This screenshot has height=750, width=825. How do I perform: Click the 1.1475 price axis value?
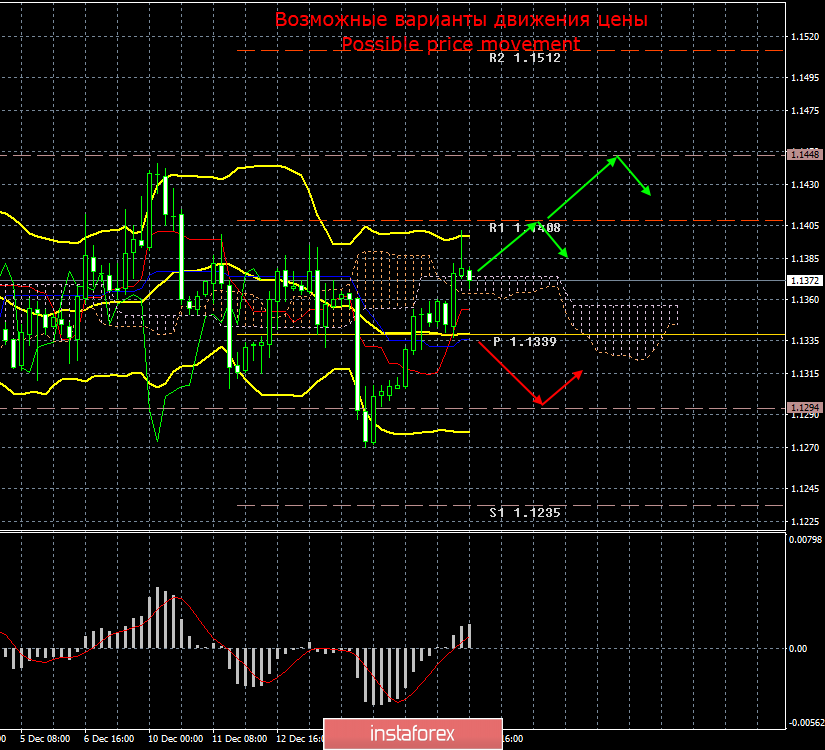click(805, 111)
